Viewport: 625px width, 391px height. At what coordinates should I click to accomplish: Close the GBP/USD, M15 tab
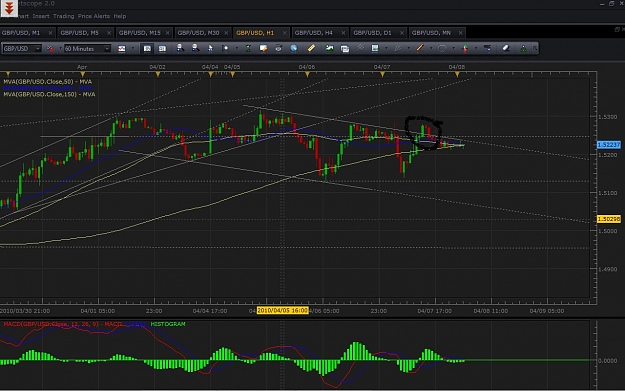(x=167, y=33)
